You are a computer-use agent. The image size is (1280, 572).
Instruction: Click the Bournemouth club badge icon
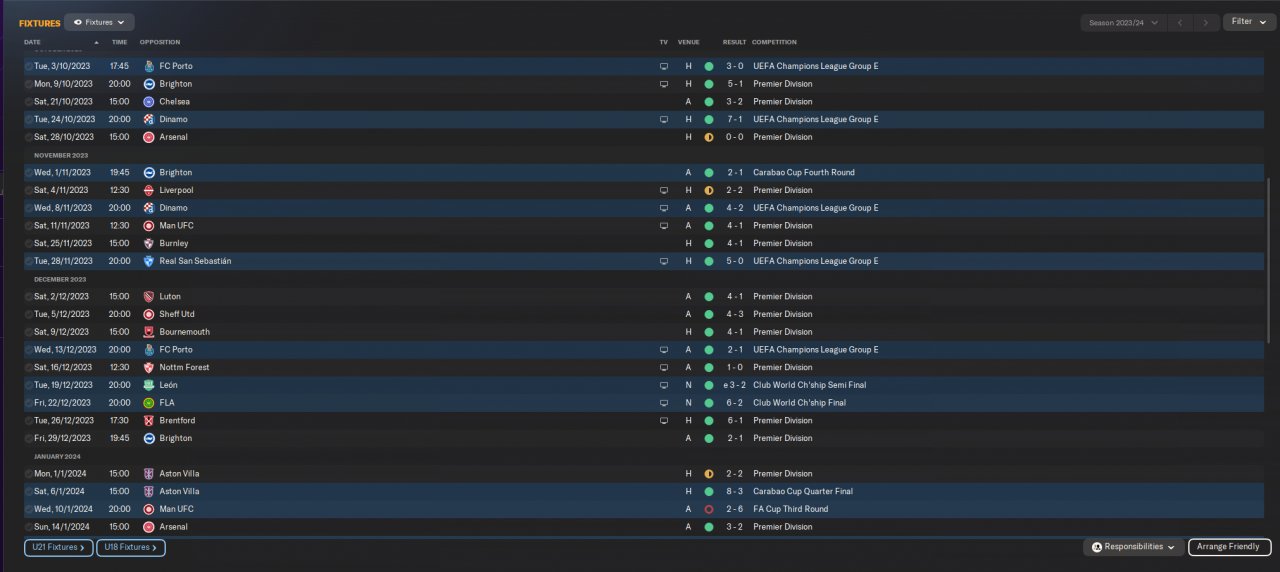point(149,332)
